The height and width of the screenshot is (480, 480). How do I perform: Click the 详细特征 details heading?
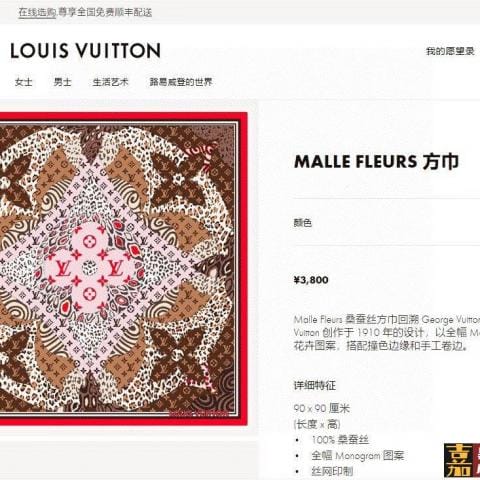pos(315,385)
